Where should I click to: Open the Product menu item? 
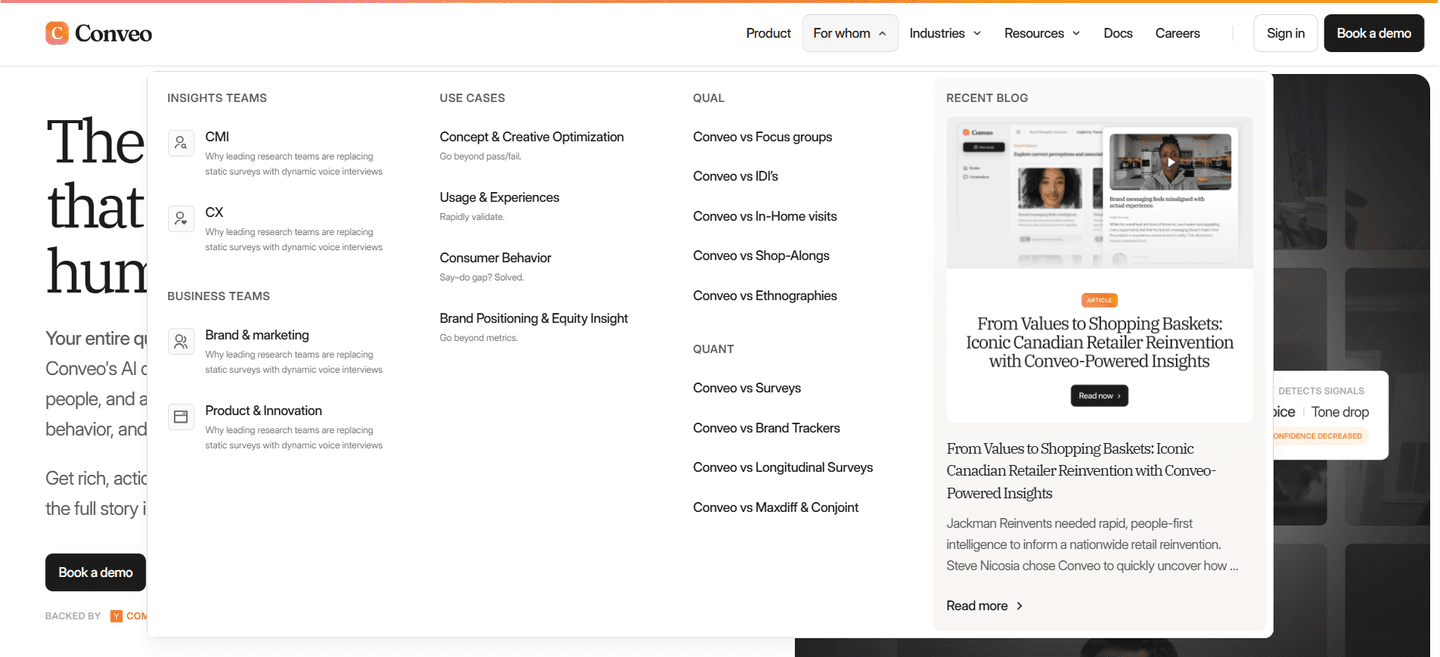[768, 33]
